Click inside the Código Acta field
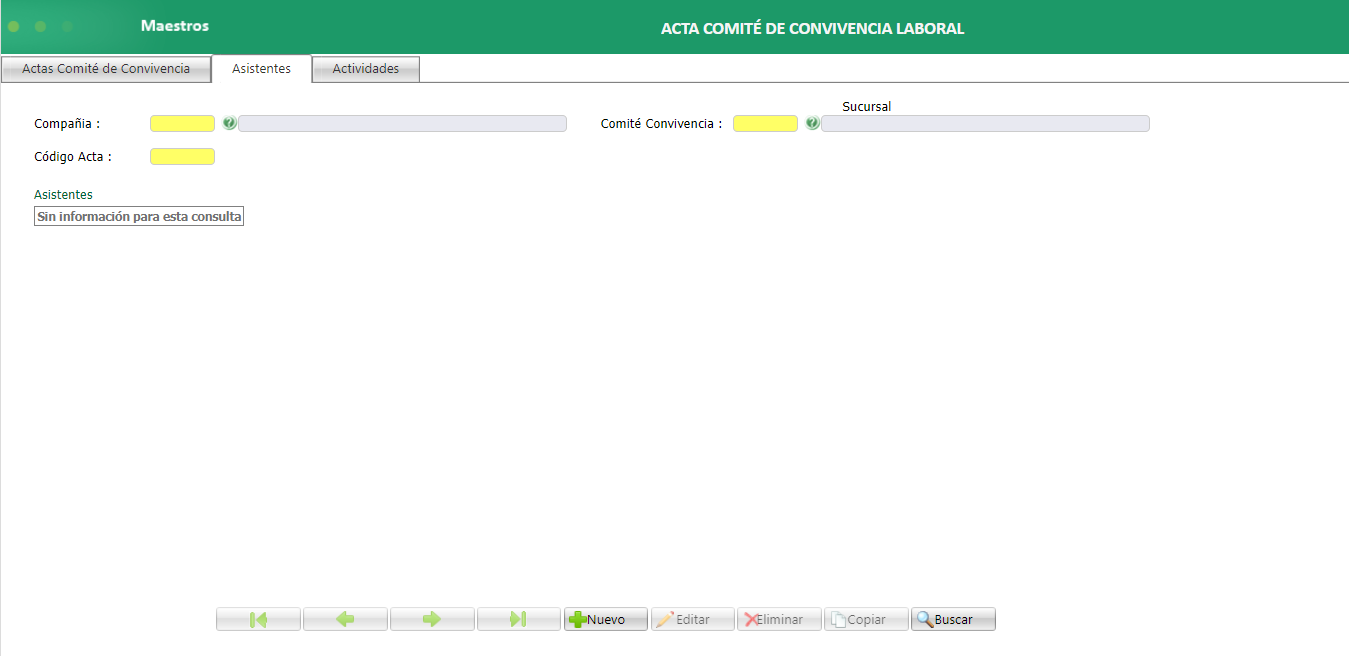Screen dimensions: 1349x656 181,156
